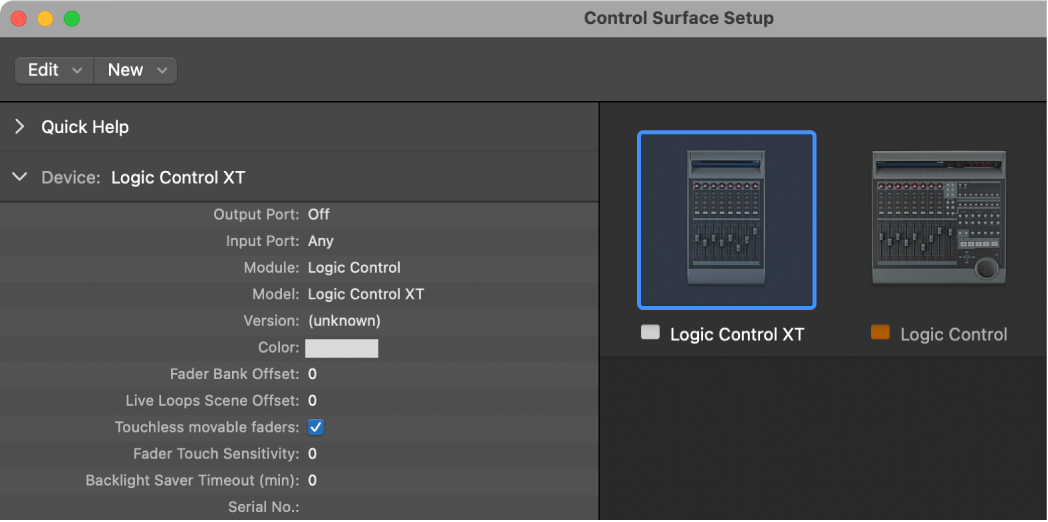Disable Touchless movable faders checkbox
This screenshot has height=522, width=1048.
[x=315, y=427]
